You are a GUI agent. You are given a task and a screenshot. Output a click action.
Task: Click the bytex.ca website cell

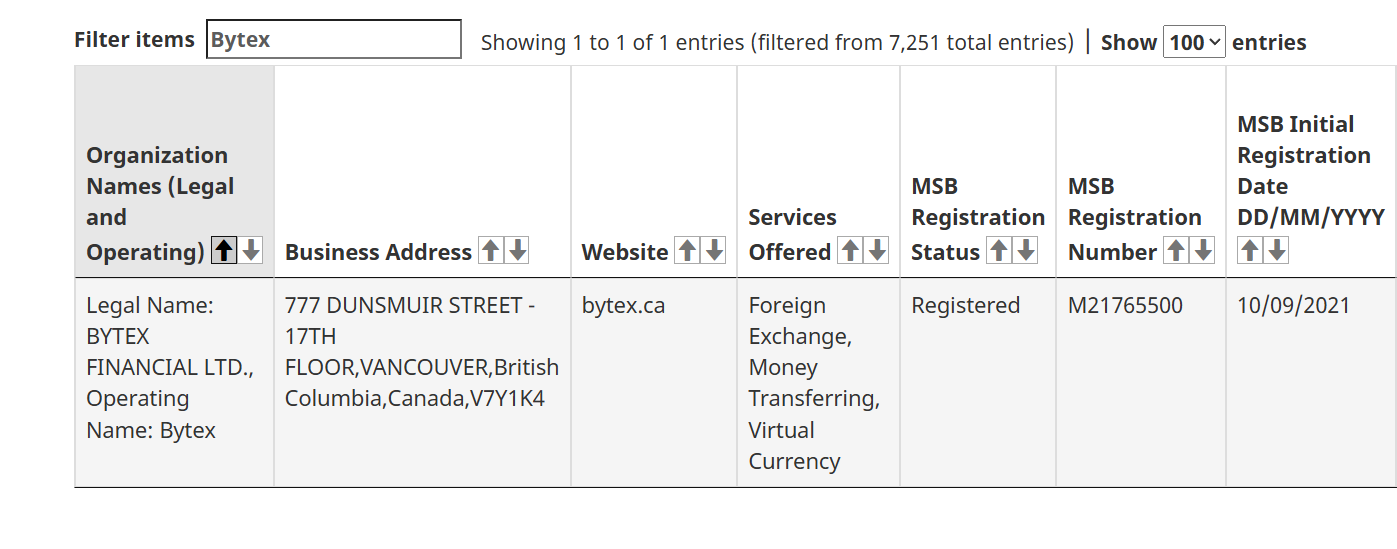point(623,306)
